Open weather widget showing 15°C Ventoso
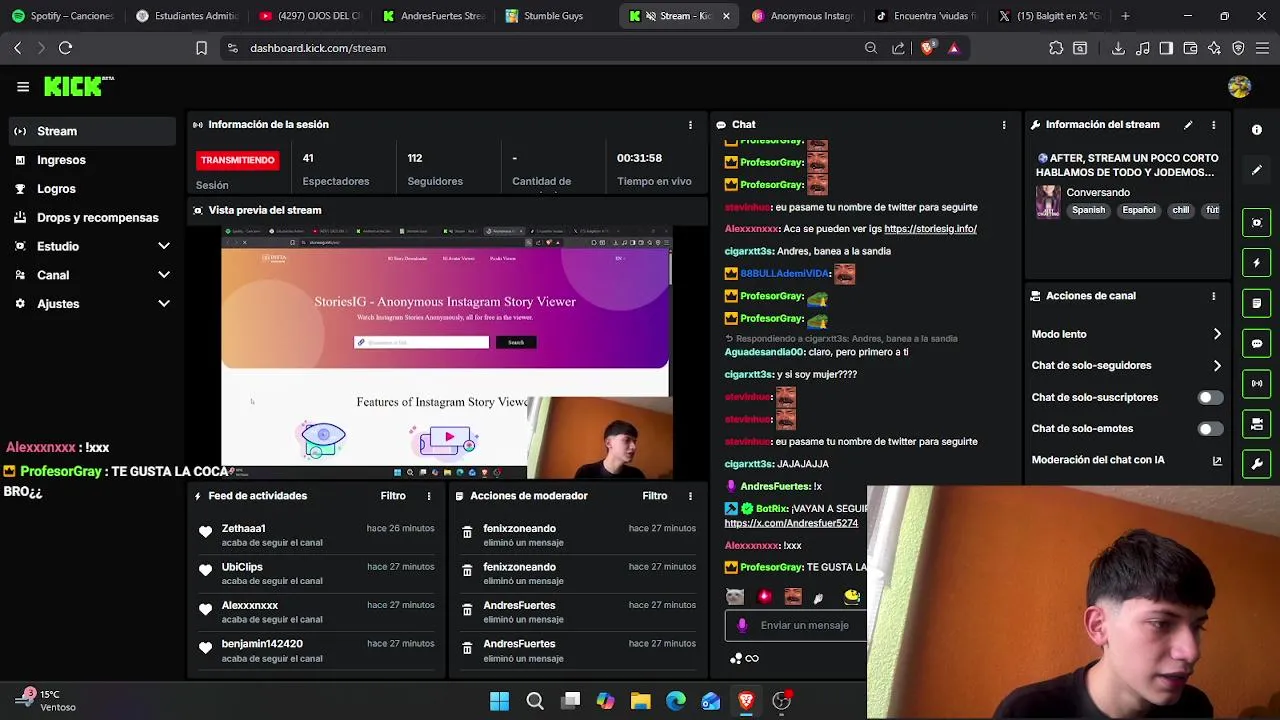The width and height of the screenshot is (1280, 720). point(46,701)
